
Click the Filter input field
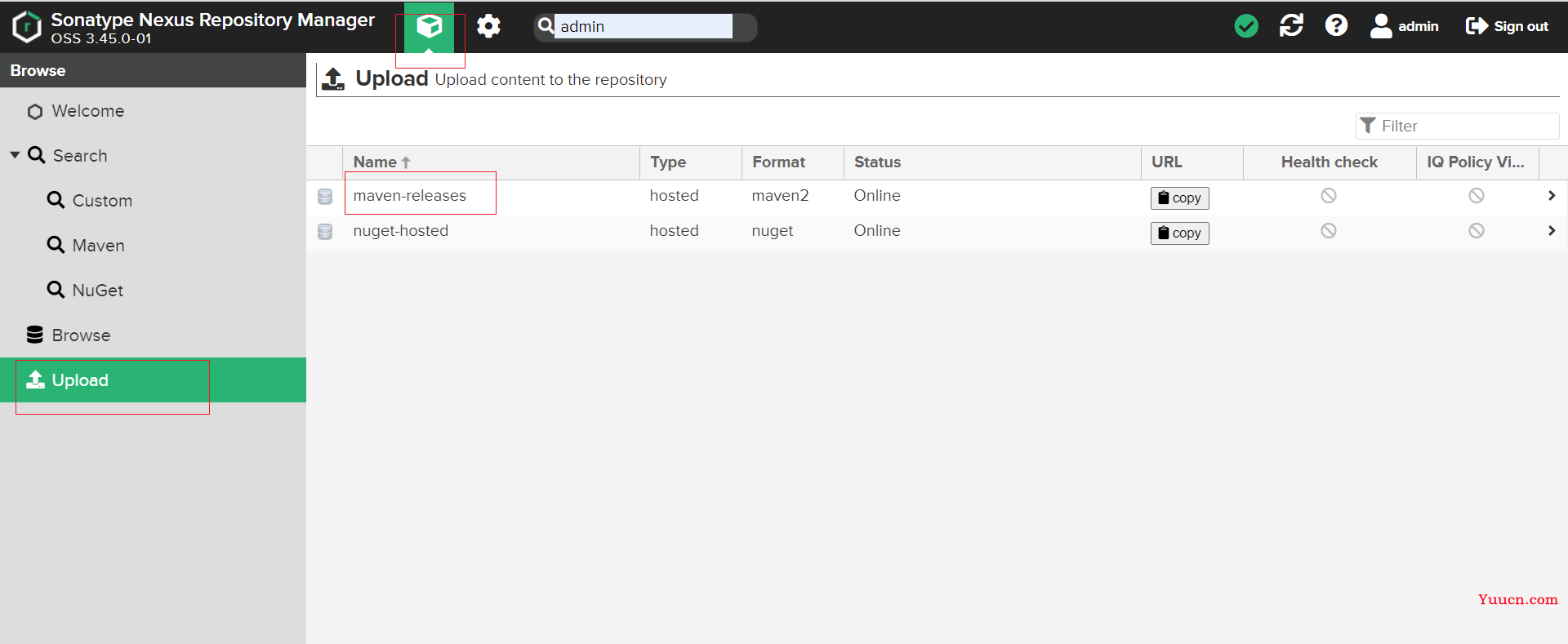click(x=1458, y=126)
